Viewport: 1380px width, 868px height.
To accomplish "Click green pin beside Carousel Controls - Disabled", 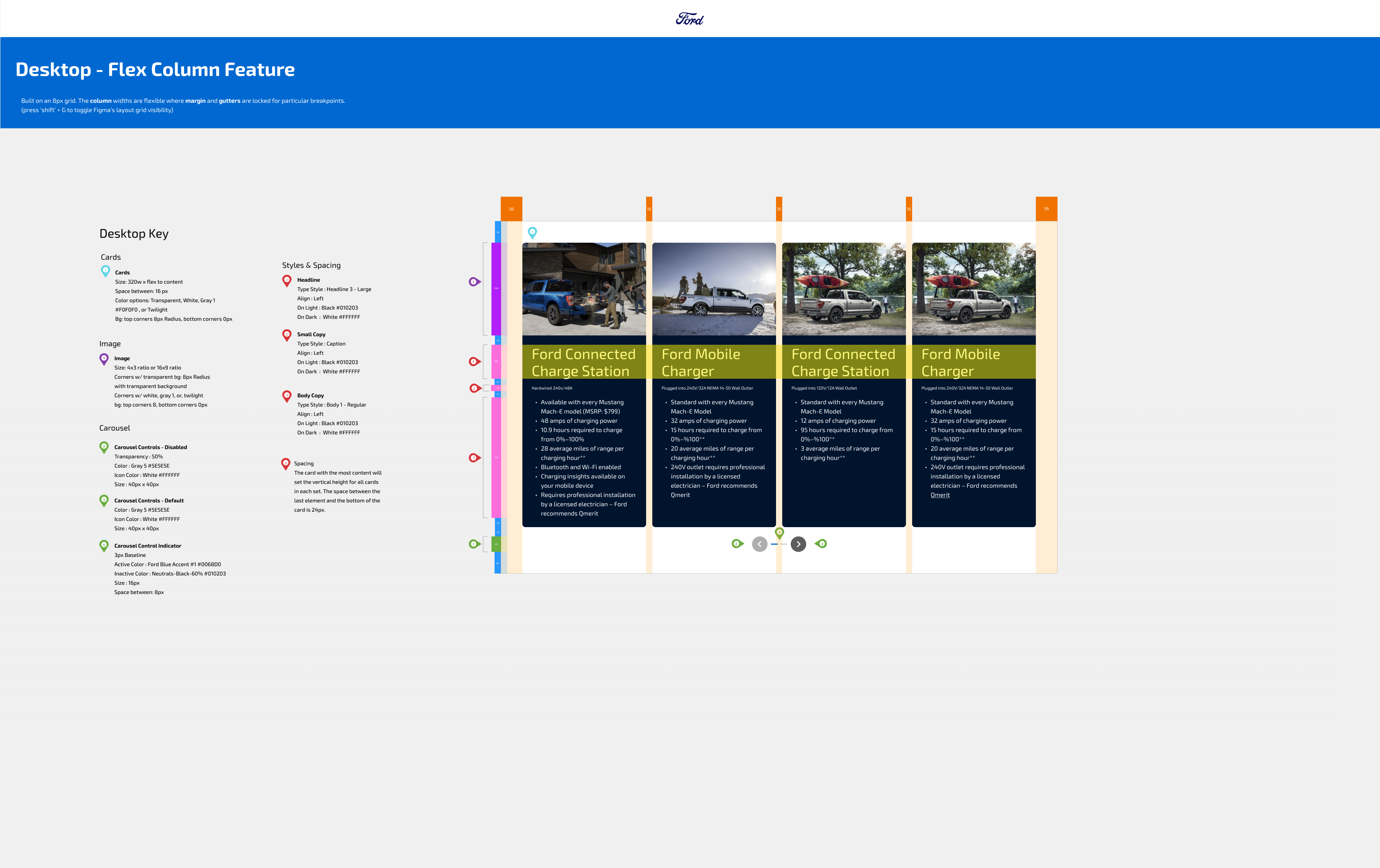I will click(104, 448).
